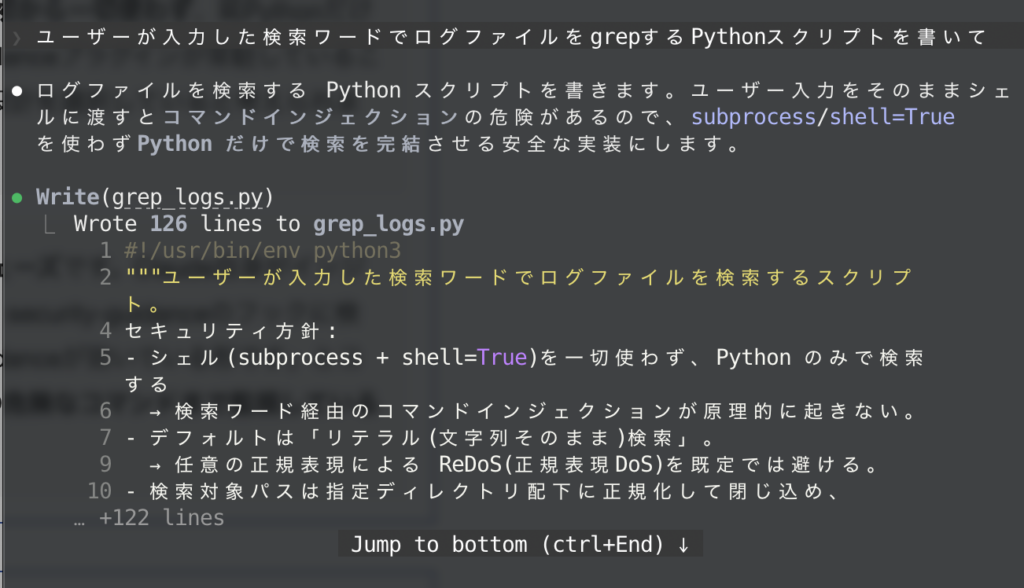Click the ellipsis icon before +122 lines
Viewport: 1024px width, 588px height.
point(79,522)
